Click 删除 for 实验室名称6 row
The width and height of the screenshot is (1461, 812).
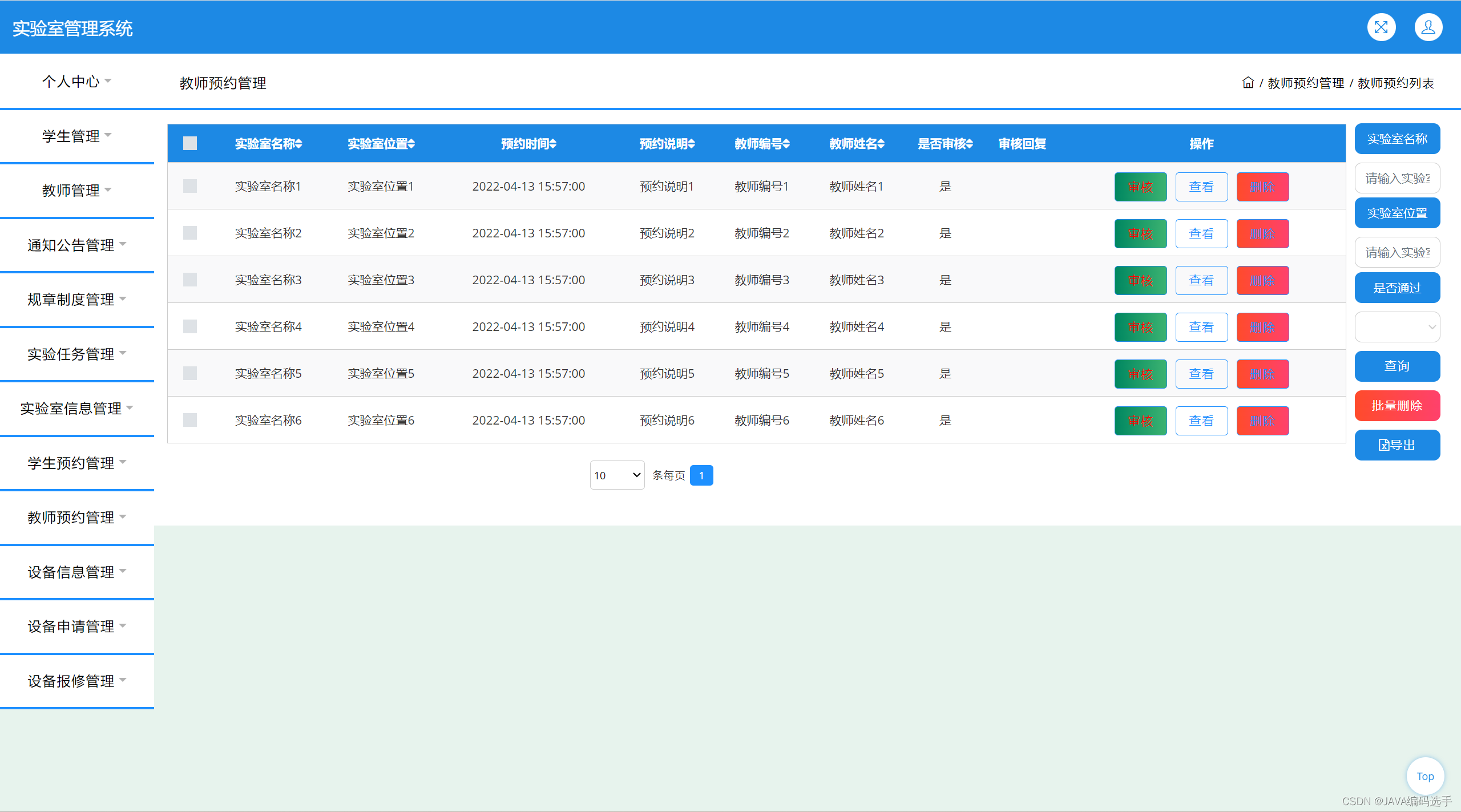tap(1262, 421)
